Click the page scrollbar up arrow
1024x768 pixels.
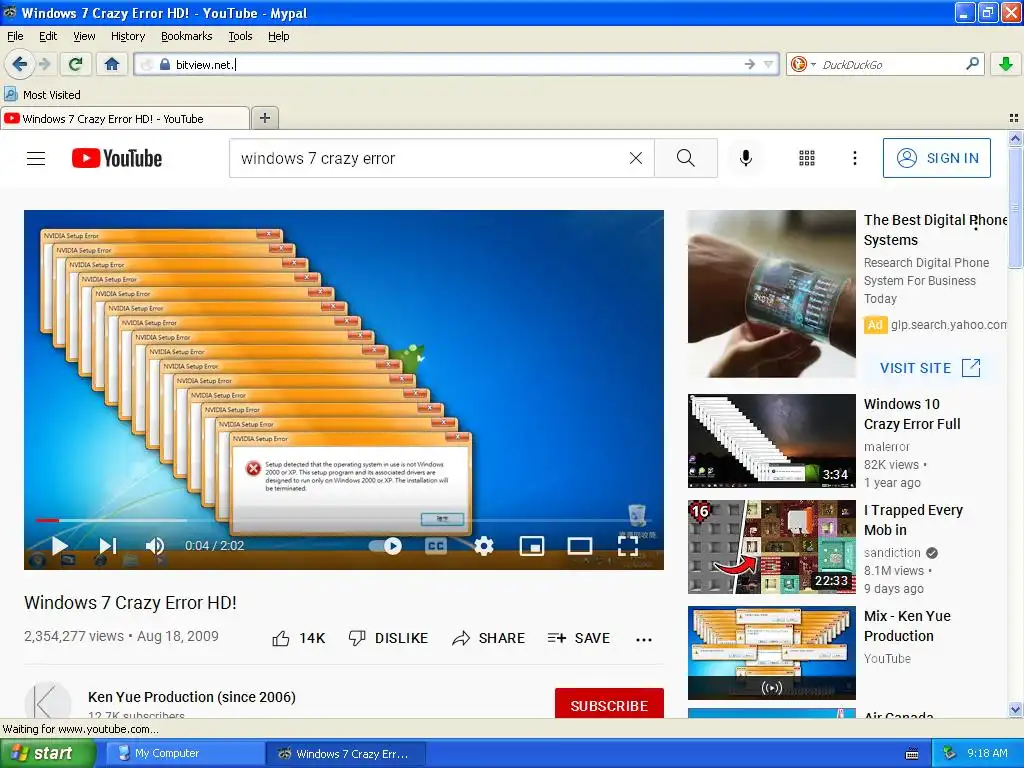coord(1015,138)
